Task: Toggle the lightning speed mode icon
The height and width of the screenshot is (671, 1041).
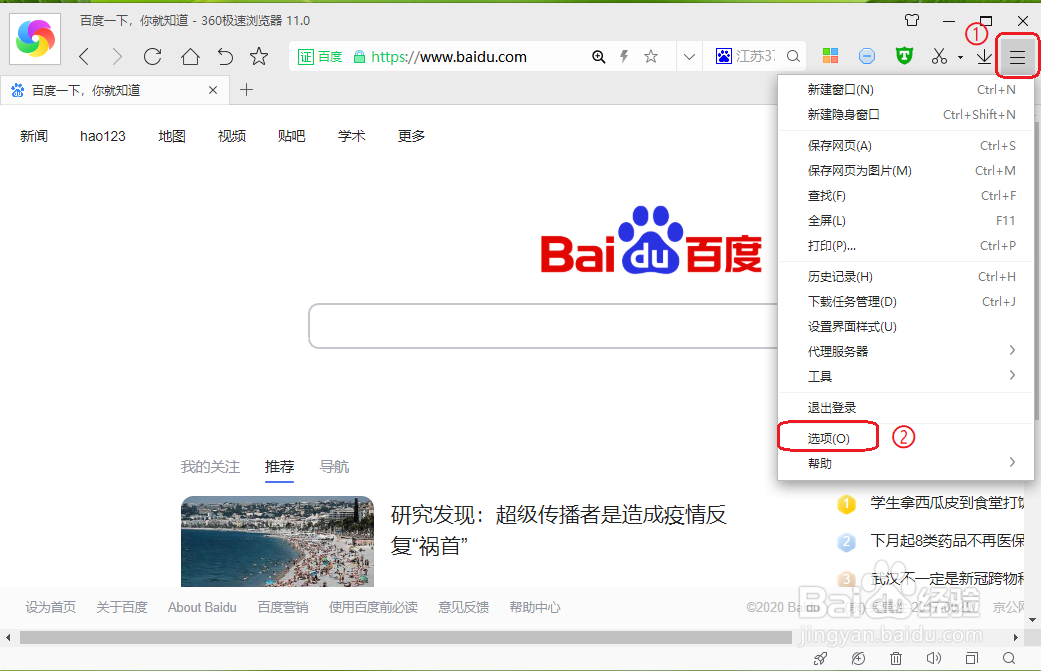Action: [624, 57]
